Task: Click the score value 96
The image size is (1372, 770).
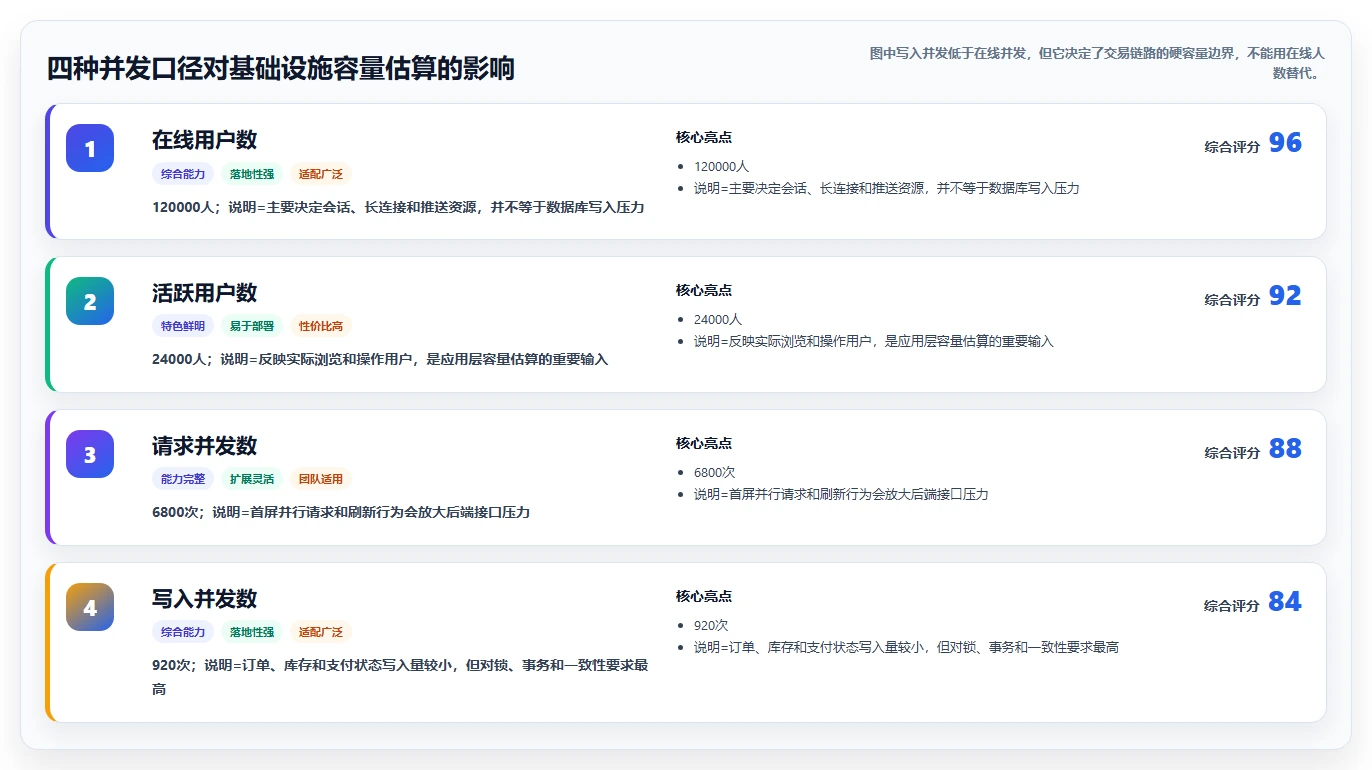Action: click(x=1285, y=143)
